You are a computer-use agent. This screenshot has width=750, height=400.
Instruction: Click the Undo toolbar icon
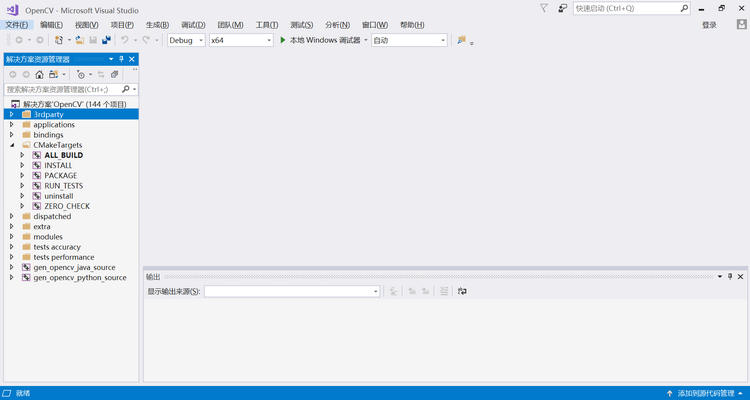click(x=125, y=40)
